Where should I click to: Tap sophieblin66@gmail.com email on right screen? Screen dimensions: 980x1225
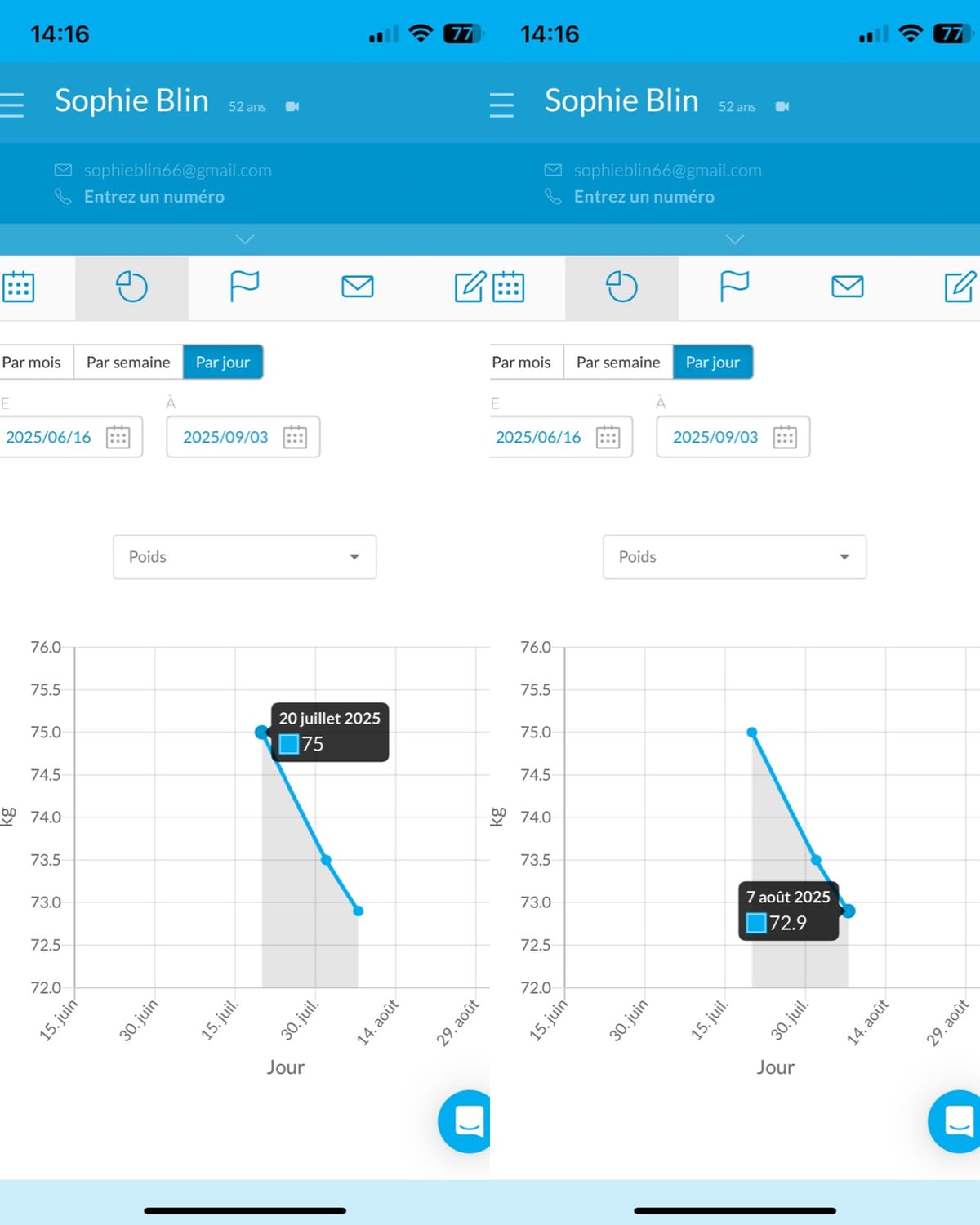tap(668, 170)
